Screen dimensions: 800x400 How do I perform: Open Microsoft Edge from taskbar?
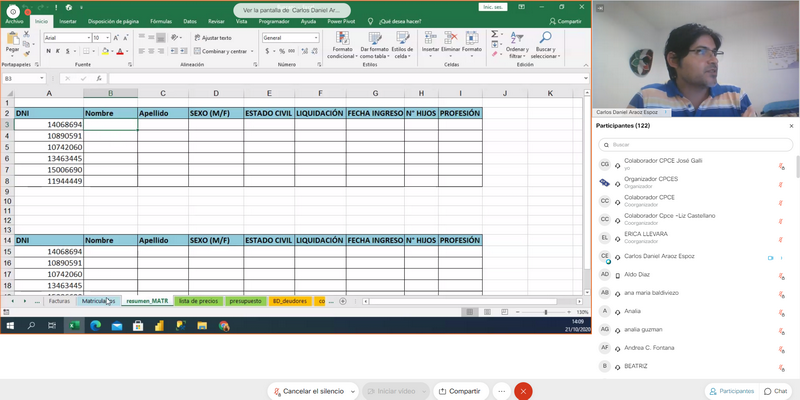(95, 326)
